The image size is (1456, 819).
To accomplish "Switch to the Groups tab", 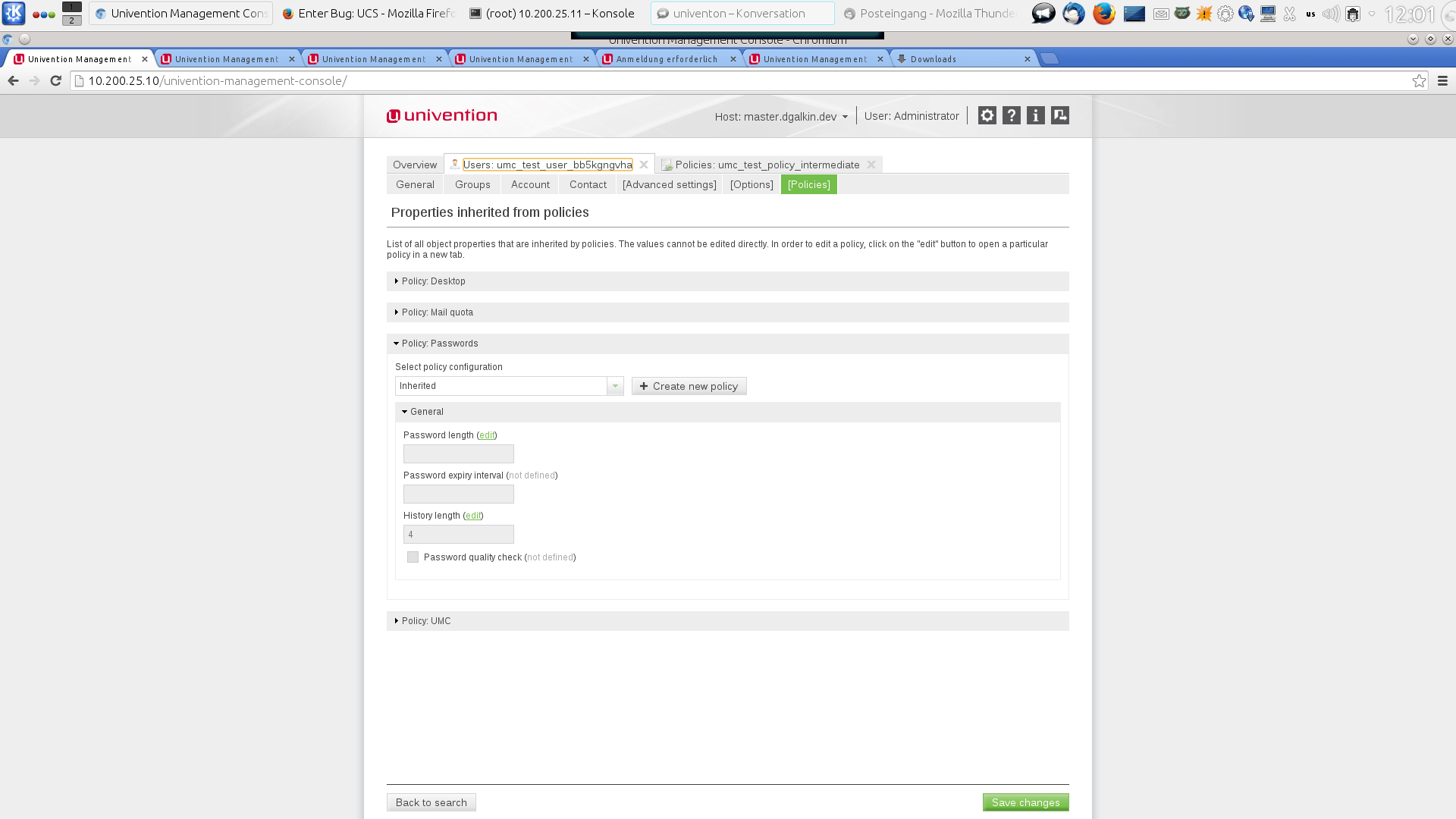I will [x=472, y=184].
